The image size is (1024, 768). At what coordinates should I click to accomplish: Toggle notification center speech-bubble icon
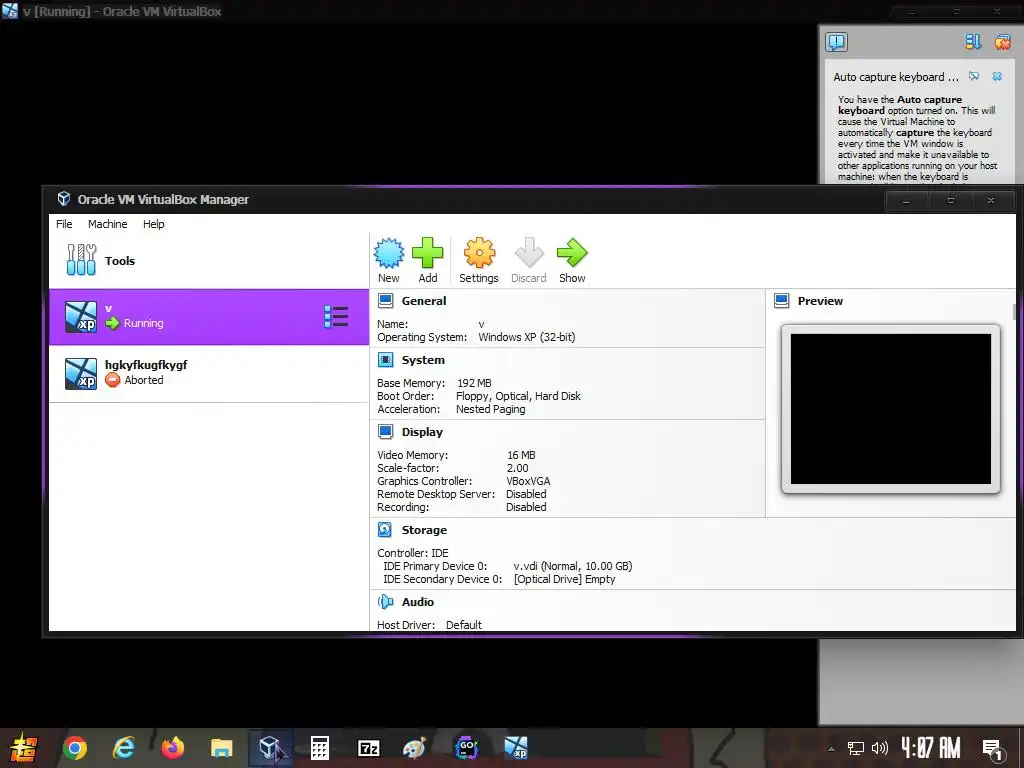(837, 42)
